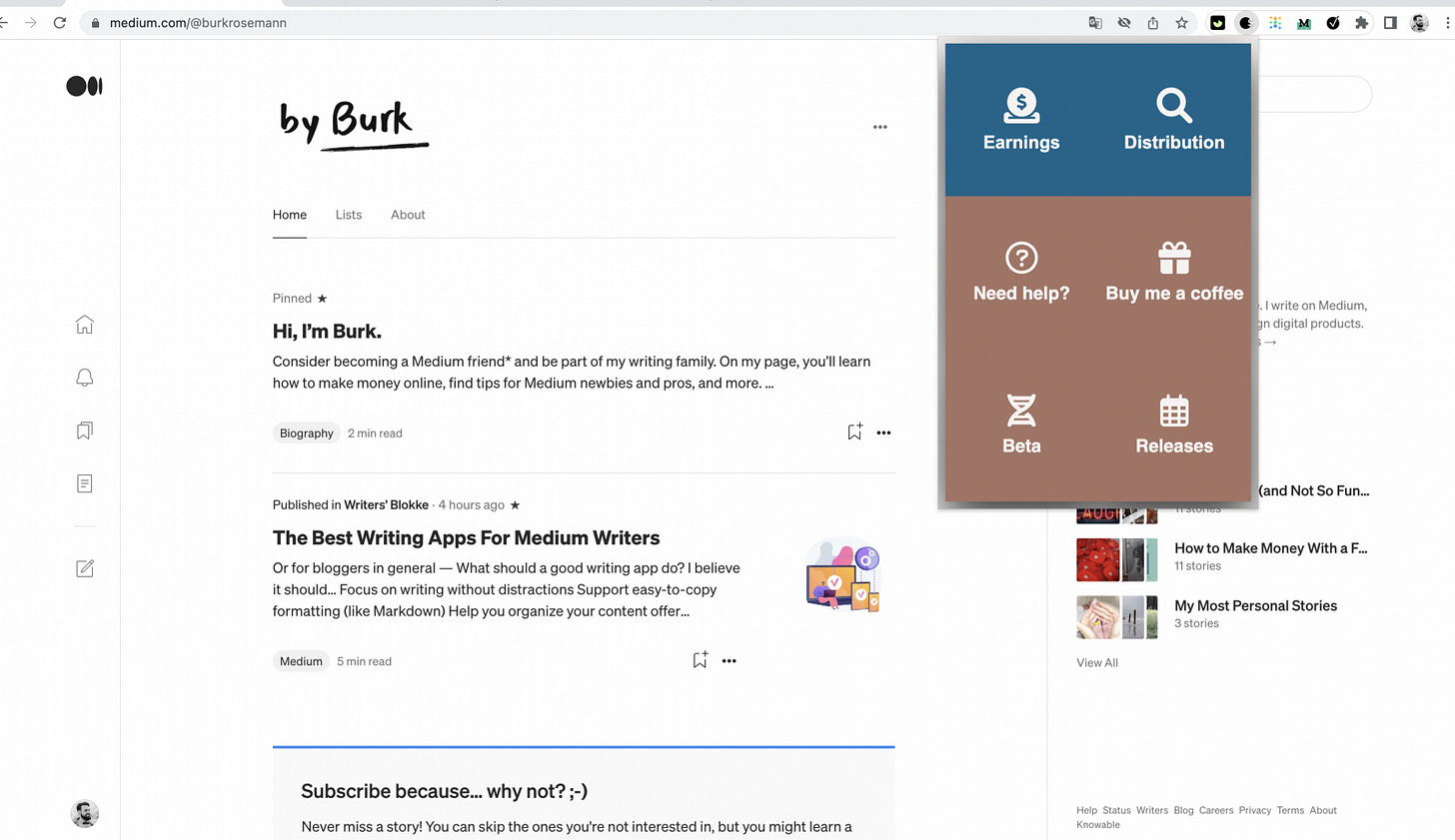Click the translate page icon in address bar
The height and width of the screenshot is (840, 1455).
(x=1095, y=23)
